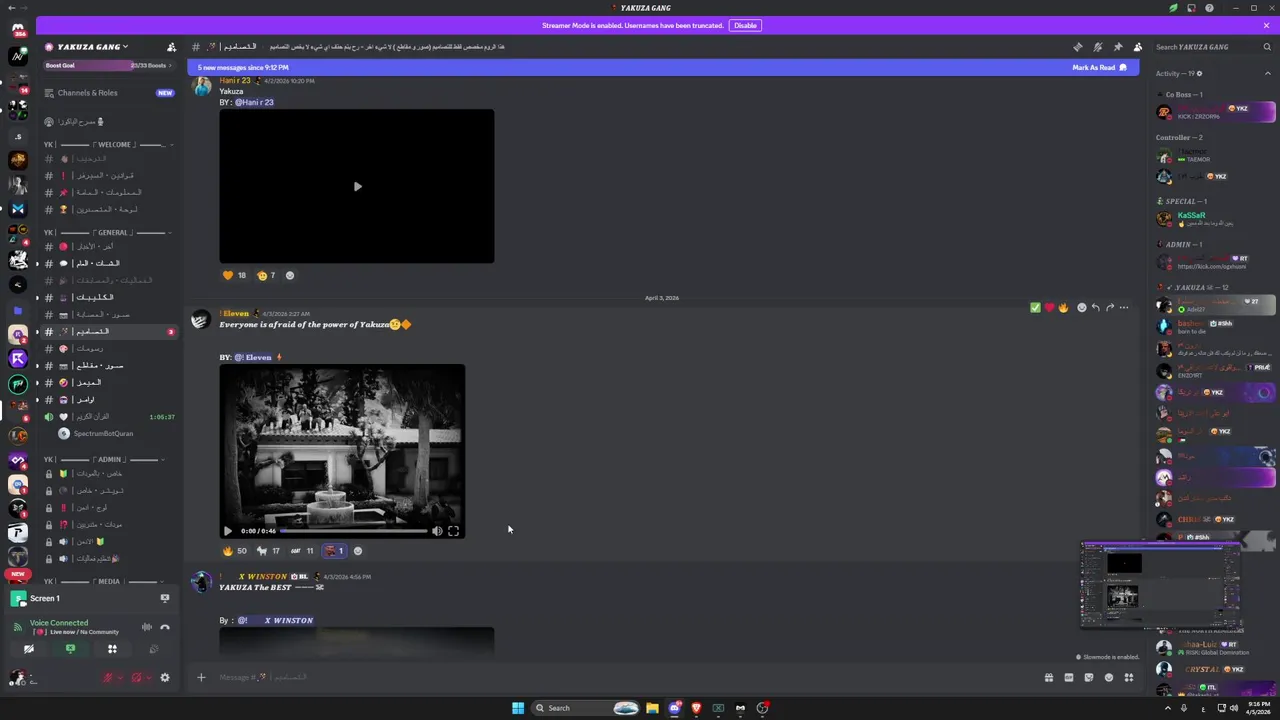The width and height of the screenshot is (1280, 720).
Task: React with red heart quick reaction
Action: [x=1049, y=308]
